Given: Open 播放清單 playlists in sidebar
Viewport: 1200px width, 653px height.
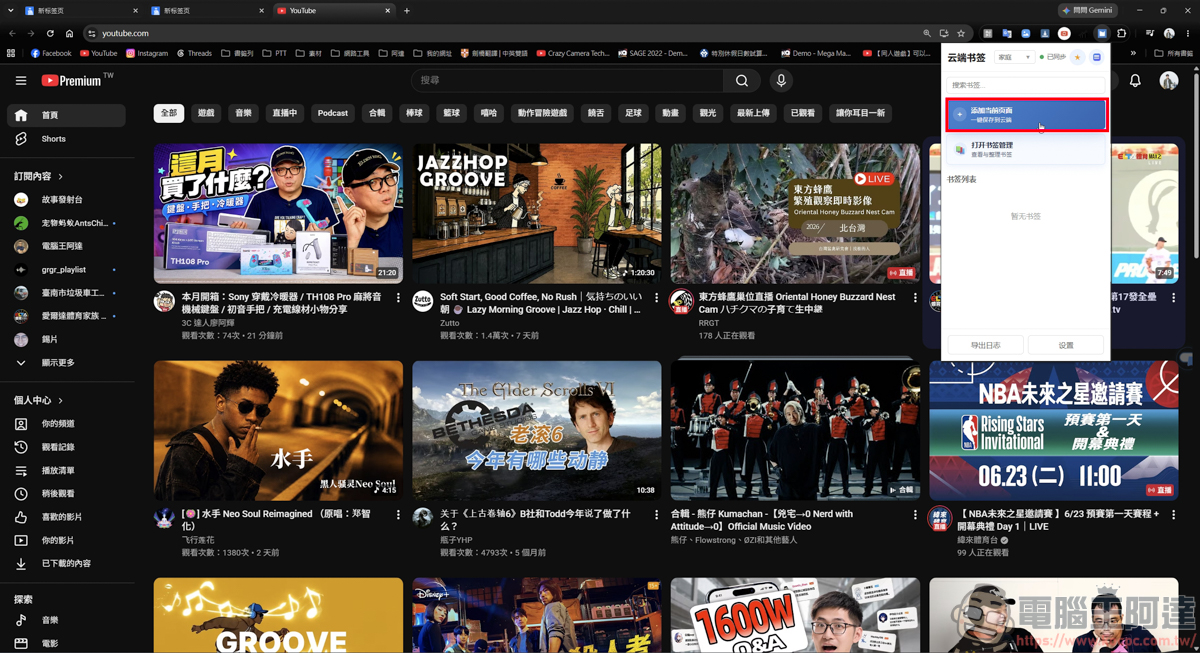Looking at the screenshot, I should (67, 470).
